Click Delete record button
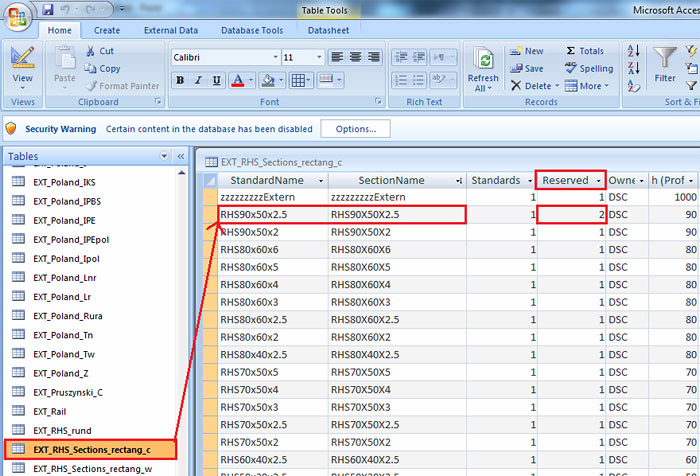The image size is (700, 476). [531, 86]
